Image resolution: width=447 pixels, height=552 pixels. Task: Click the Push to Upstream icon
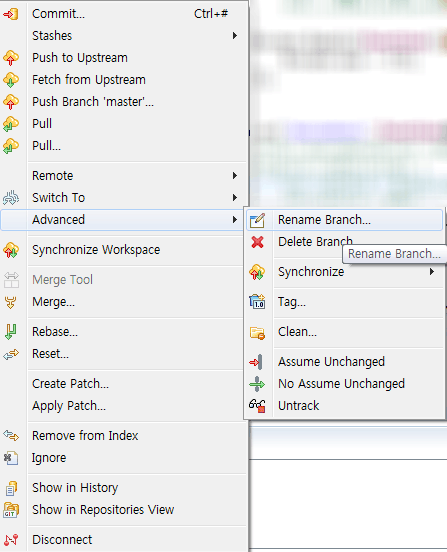(11, 58)
